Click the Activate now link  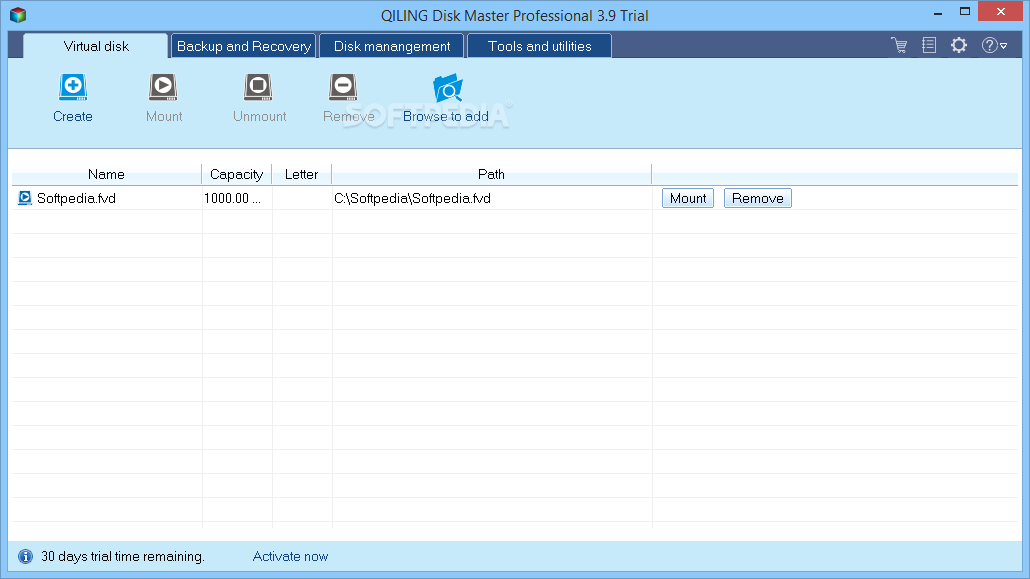coord(290,557)
